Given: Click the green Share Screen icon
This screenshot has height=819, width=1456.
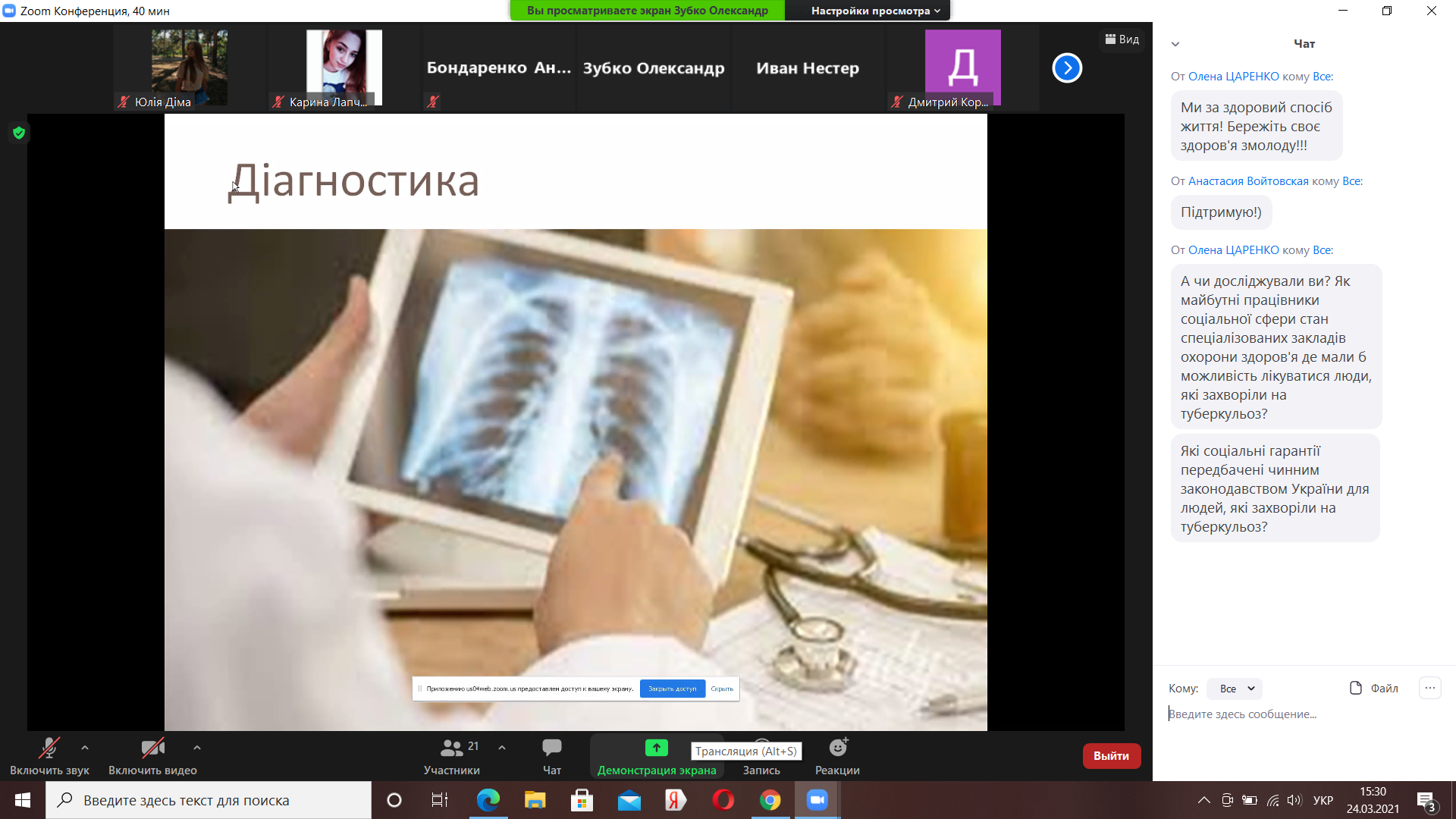Looking at the screenshot, I should [656, 748].
